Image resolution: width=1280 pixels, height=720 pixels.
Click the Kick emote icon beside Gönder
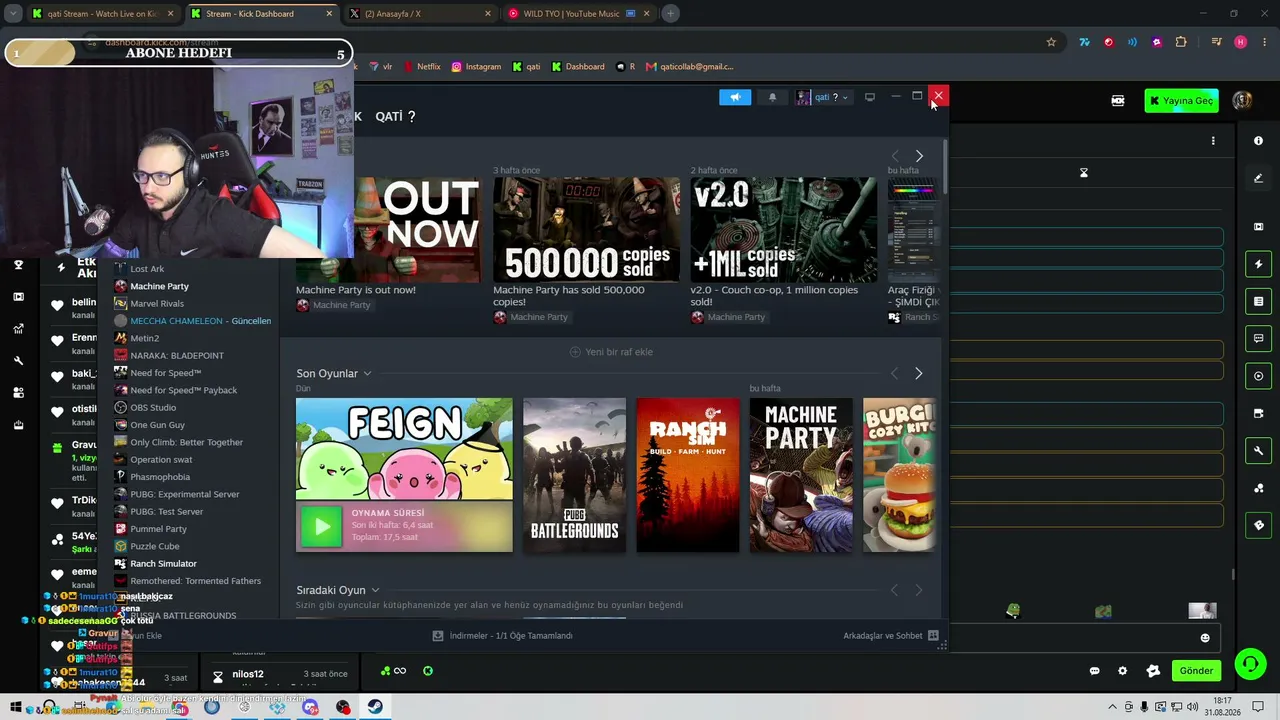(1153, 671)
